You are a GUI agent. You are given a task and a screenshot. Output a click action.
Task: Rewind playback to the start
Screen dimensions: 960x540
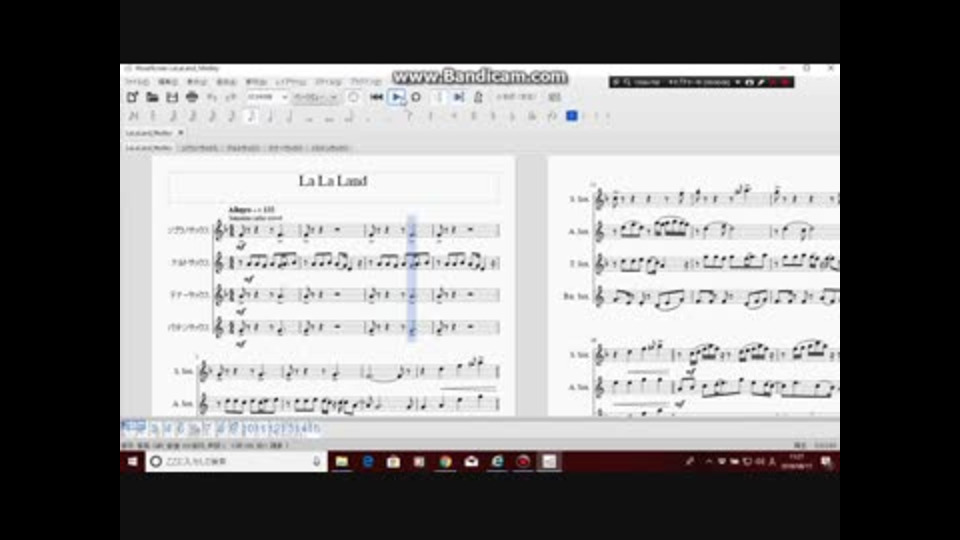(377, 97)
